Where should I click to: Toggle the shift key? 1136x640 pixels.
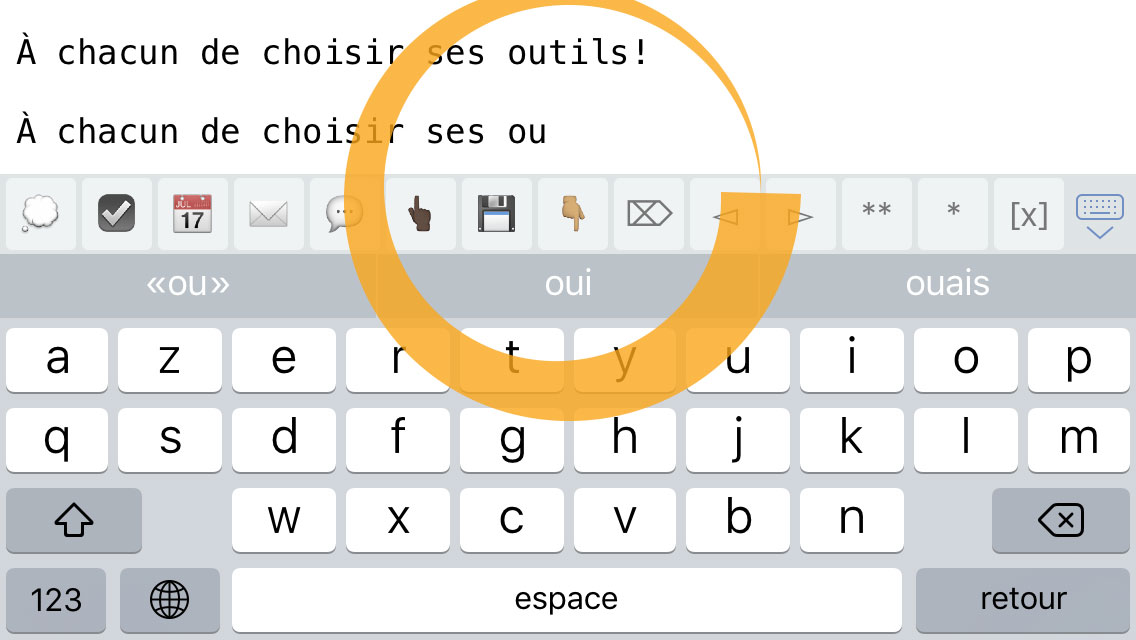tap(74, 520)
